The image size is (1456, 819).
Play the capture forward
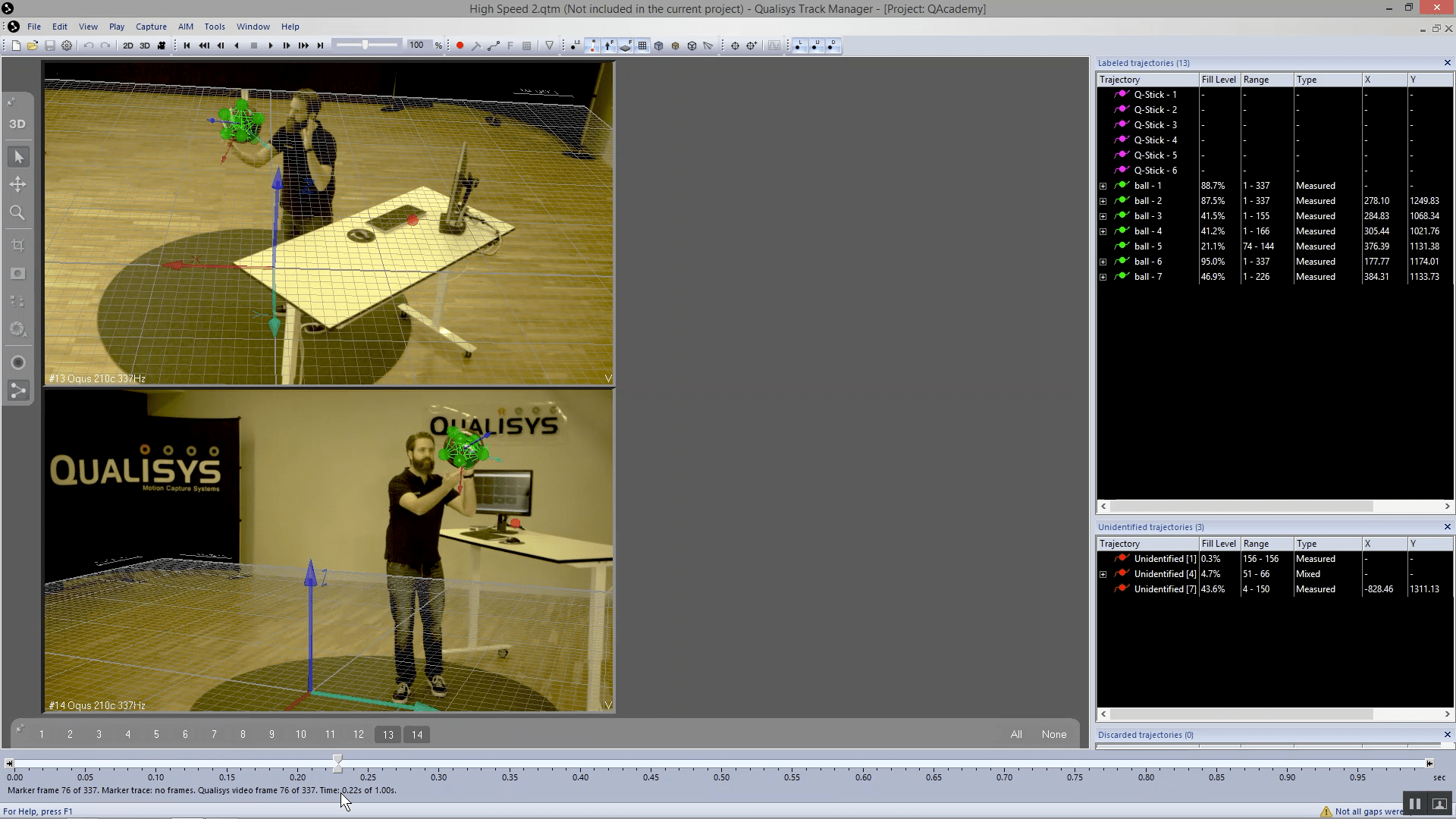click(x=270, y=45)
